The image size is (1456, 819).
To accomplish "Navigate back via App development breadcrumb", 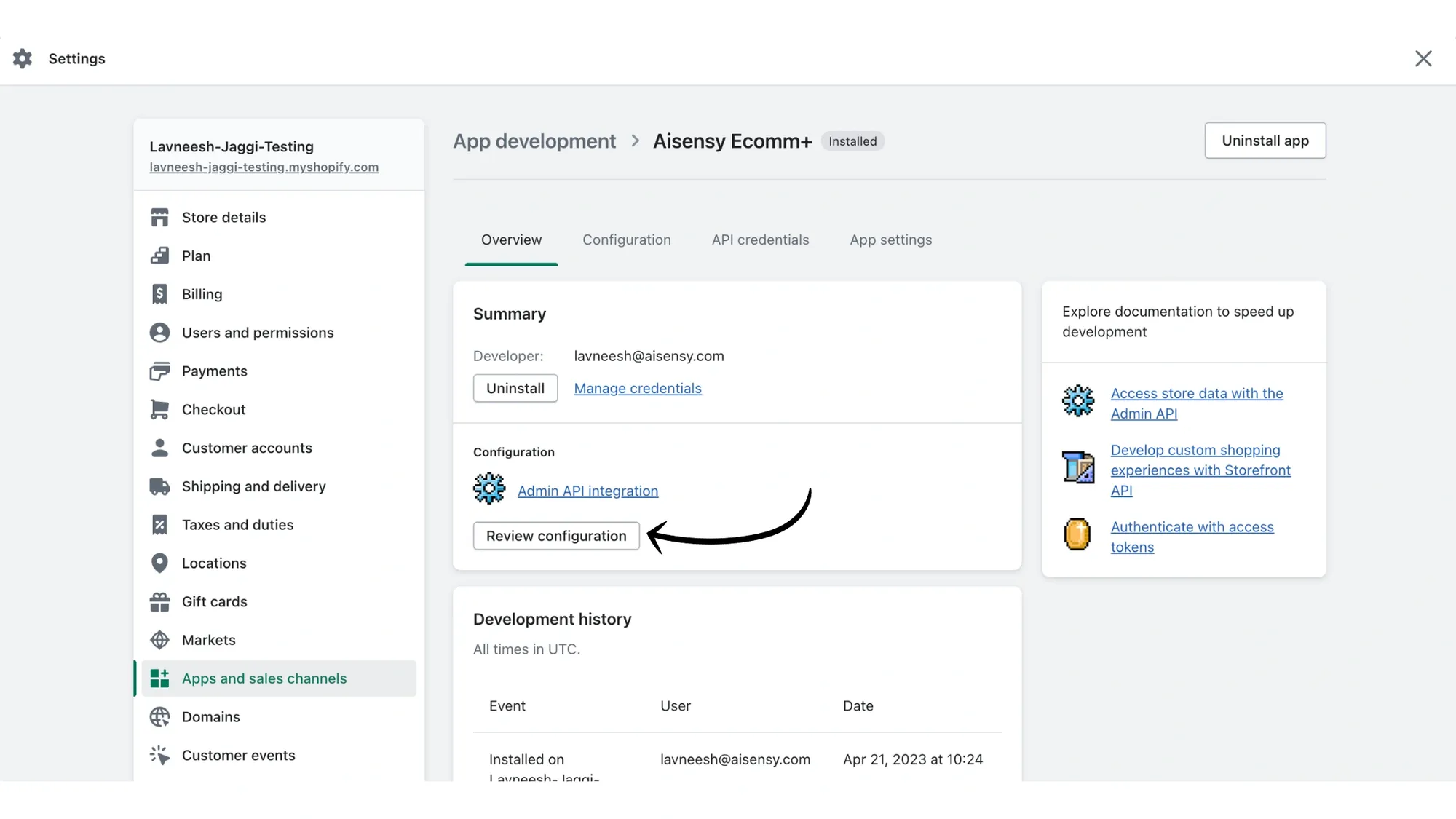I will coord(534,141).
